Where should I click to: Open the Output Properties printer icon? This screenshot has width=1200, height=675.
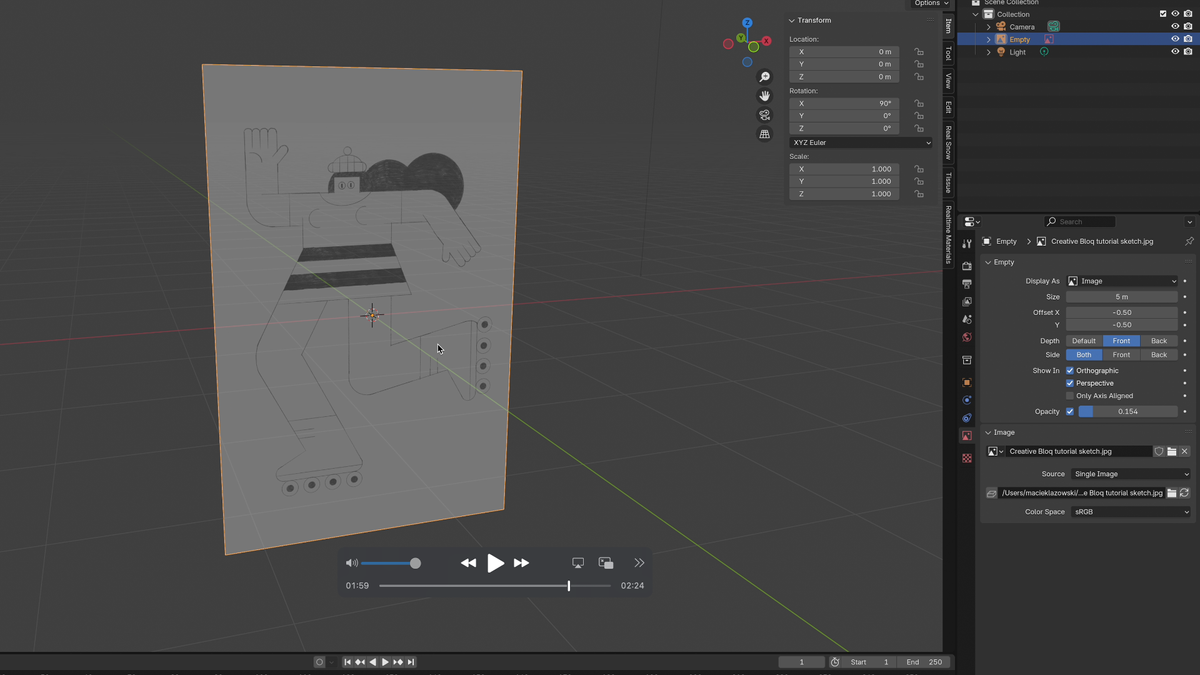pos(966,285)
